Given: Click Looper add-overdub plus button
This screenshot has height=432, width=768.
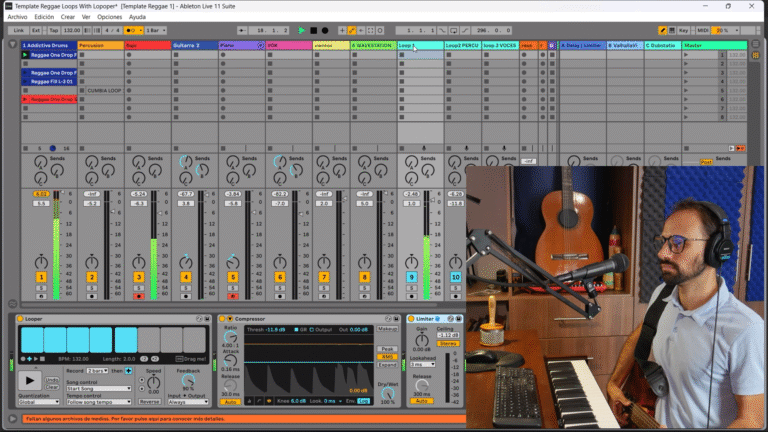Looking at the screenshot, I should pyautogui.click(x=129, y=370).
